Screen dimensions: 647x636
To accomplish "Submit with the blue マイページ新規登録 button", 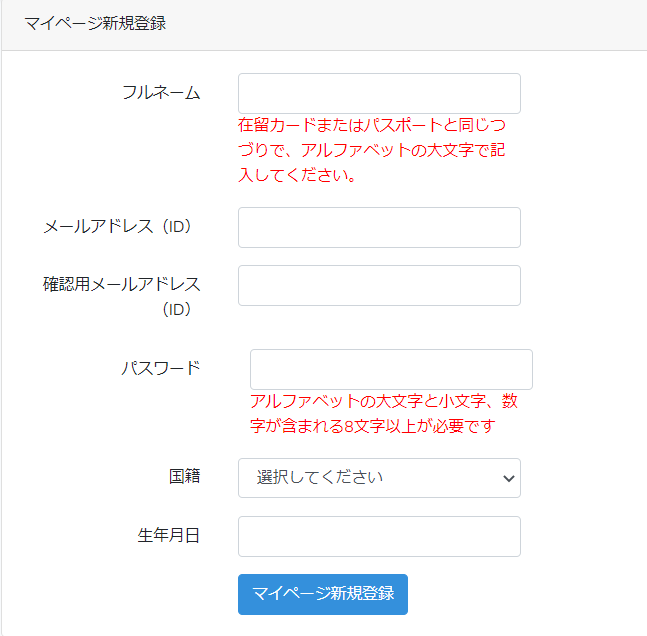I will (323, 594).
